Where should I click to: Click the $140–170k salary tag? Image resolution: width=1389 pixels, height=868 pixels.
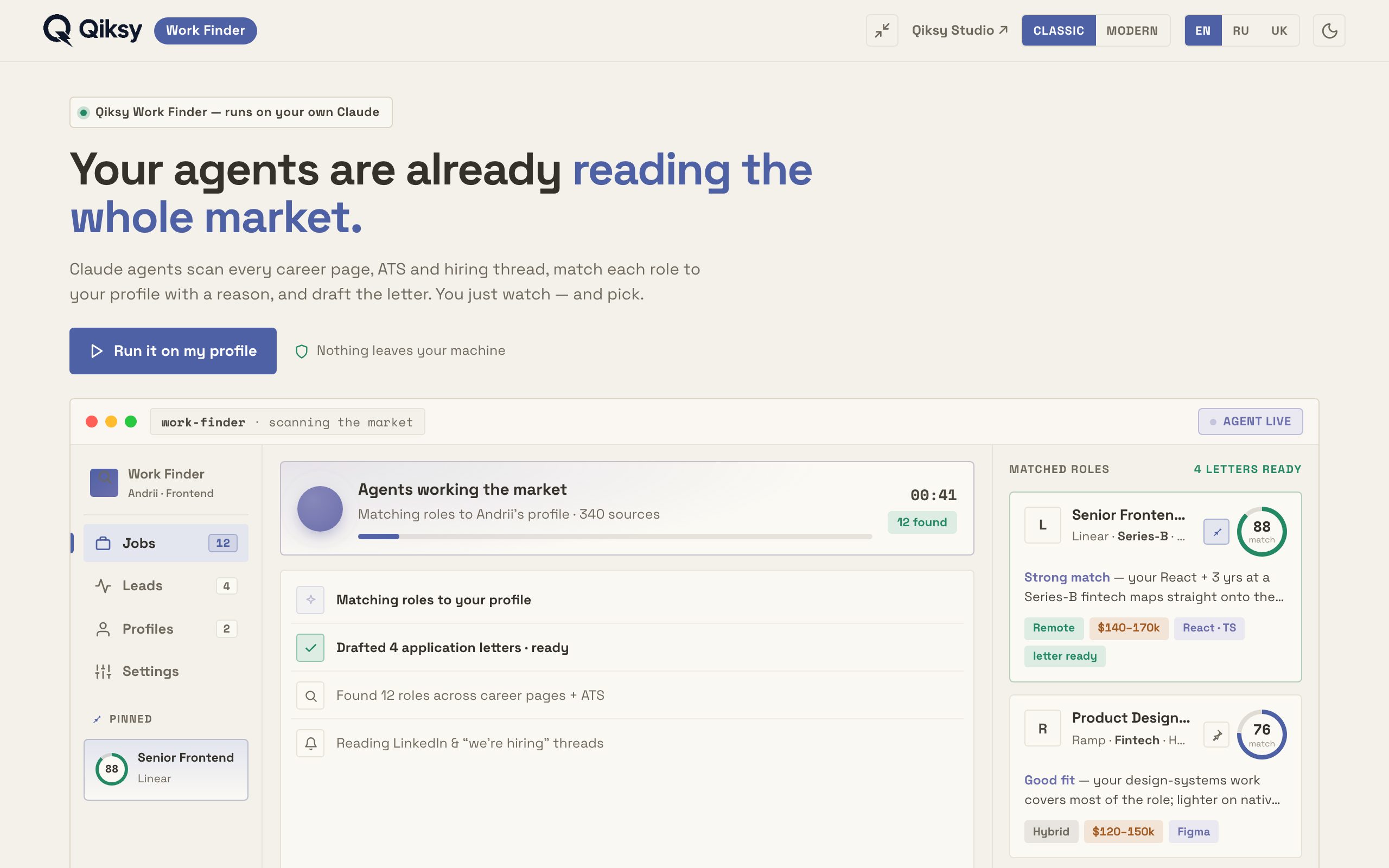[1129, 628]
